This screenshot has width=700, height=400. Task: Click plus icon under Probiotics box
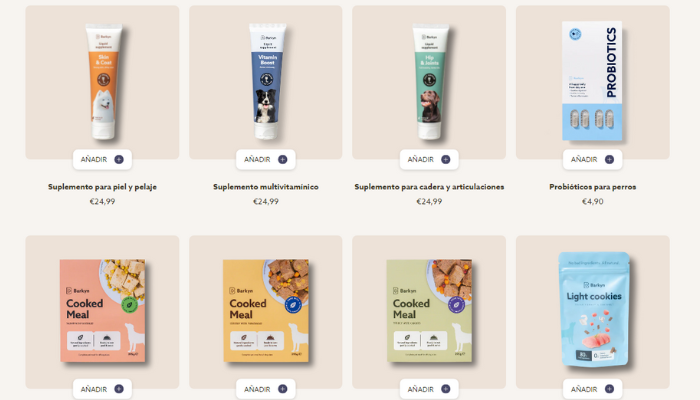[x=609, y=159]
